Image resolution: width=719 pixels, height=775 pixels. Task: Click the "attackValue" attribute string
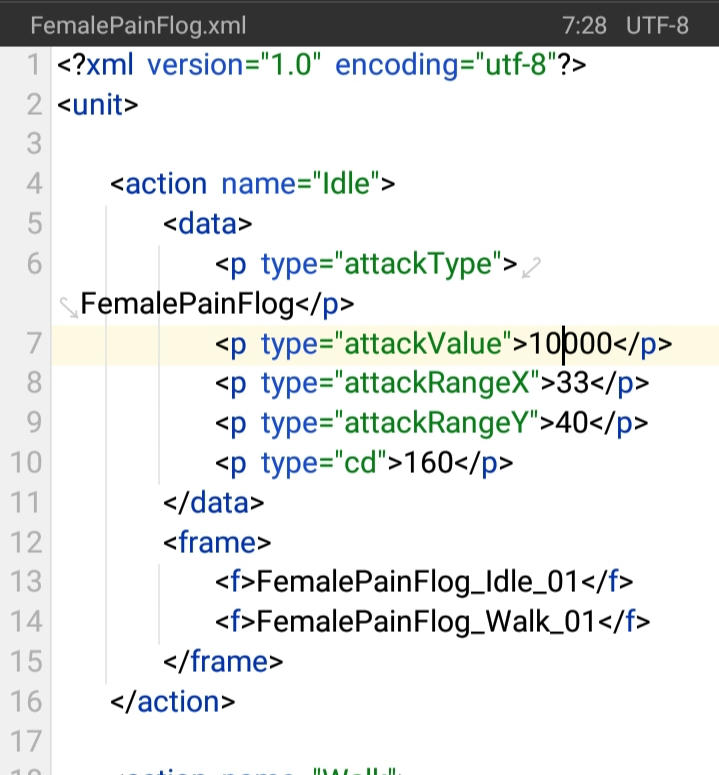tap(423, 343)
